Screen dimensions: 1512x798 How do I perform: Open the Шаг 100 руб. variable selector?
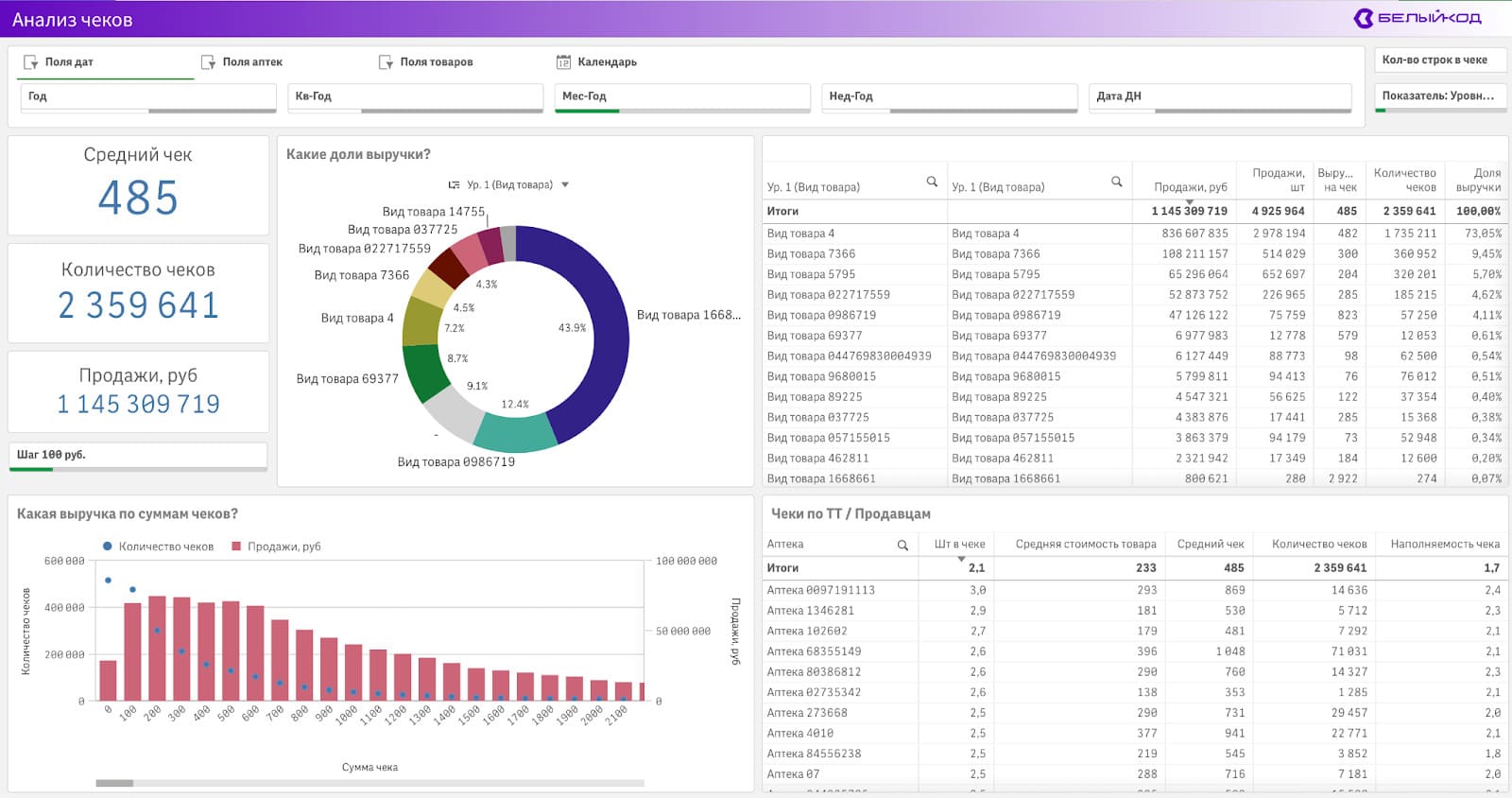(138, 456)
